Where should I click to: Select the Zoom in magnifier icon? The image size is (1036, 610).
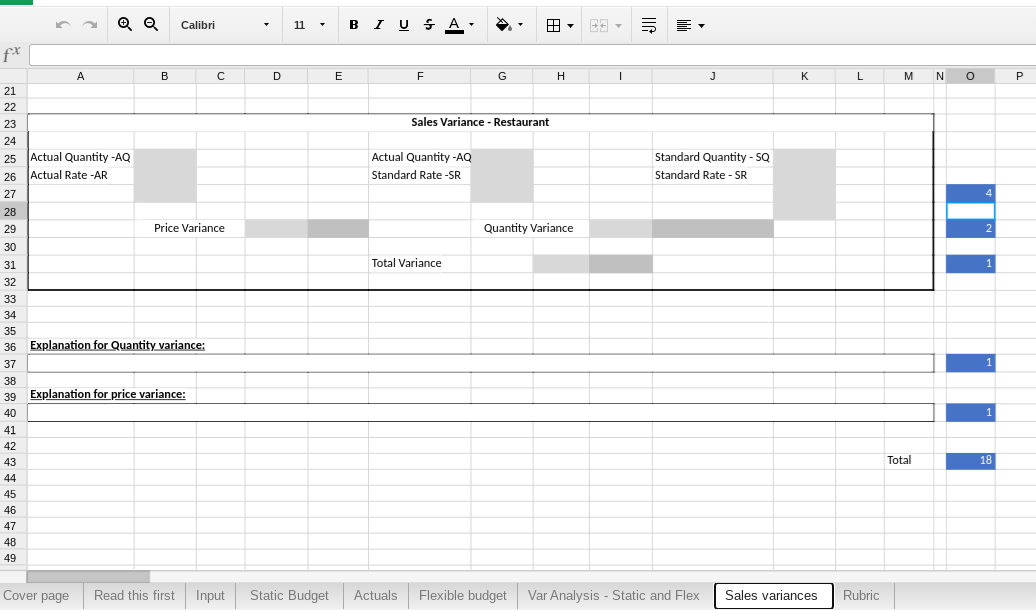(x=123, y=24)
